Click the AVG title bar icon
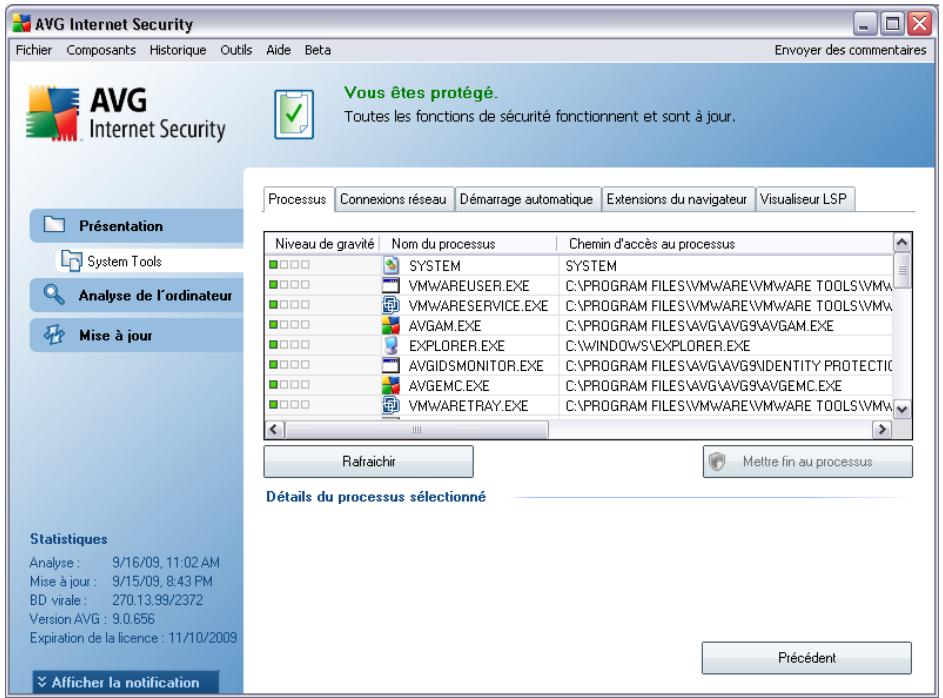Viewport: 943px width, 698px height. tap(22, 23)
